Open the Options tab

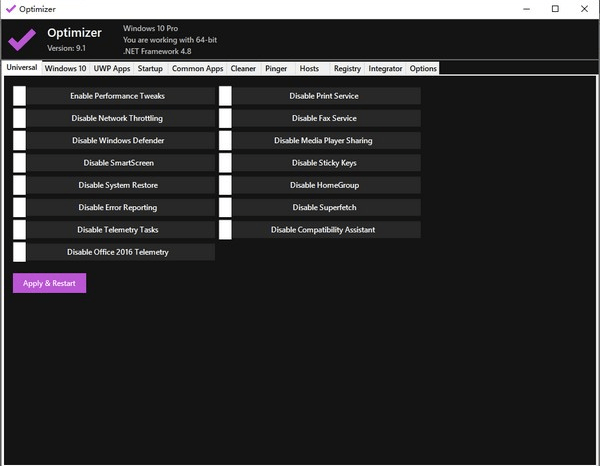(x=423, y=68)
